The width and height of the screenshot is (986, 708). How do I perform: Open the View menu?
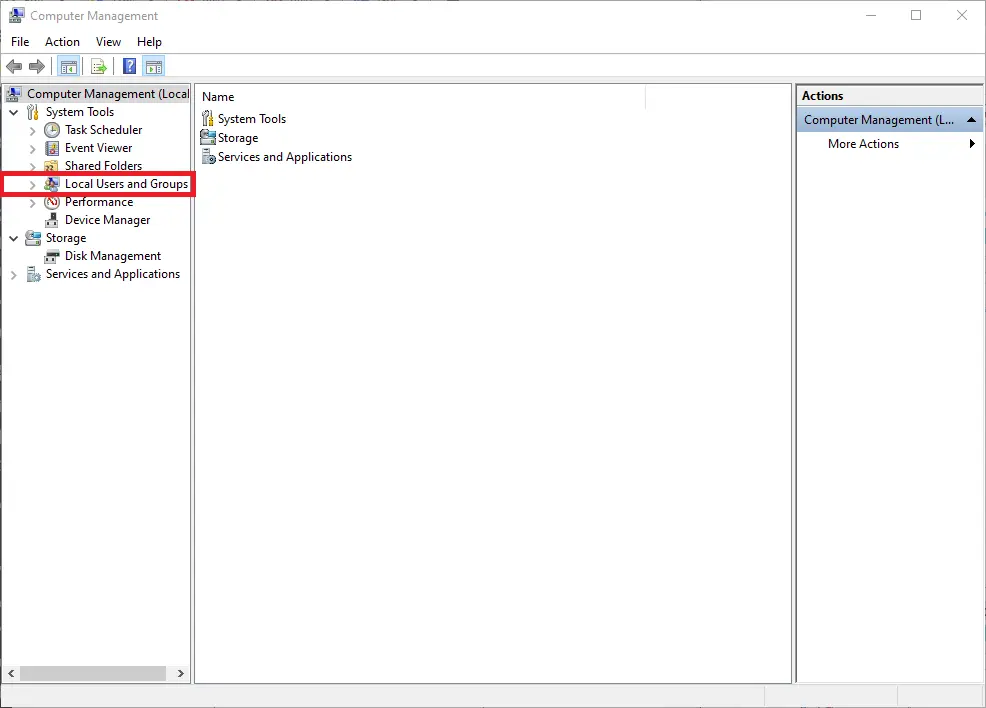108,42
